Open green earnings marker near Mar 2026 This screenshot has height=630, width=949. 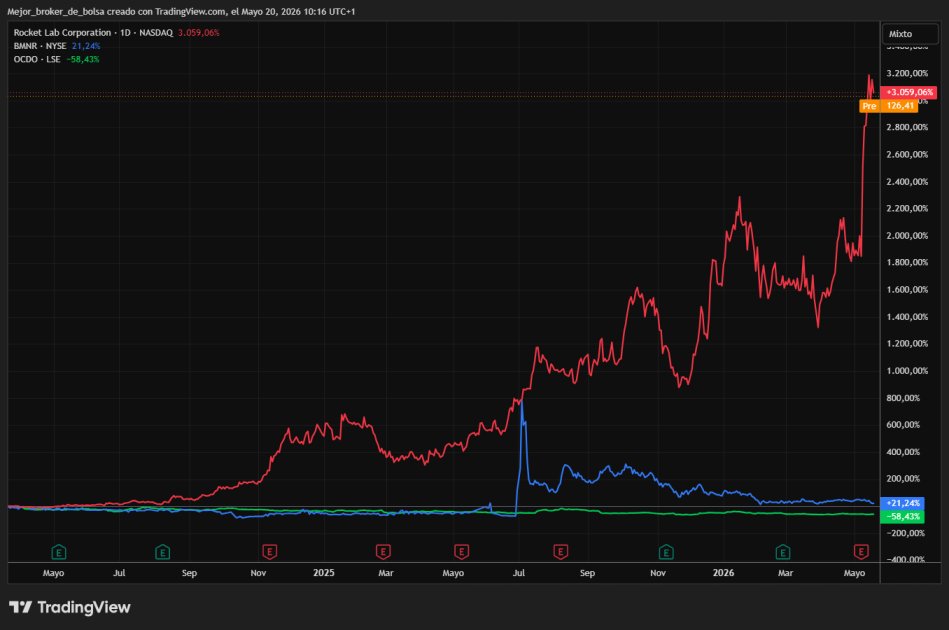coord(783,552)
